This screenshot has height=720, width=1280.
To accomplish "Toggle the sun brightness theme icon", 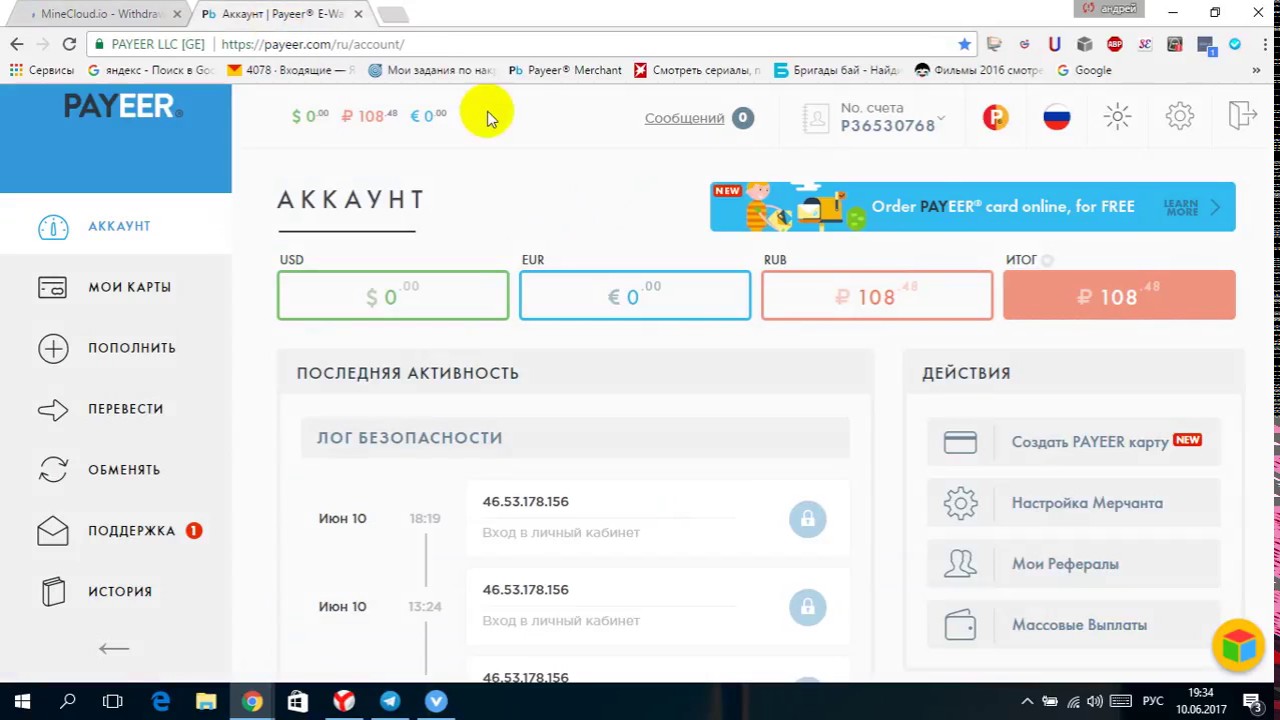I will (x=1118, y=116).
